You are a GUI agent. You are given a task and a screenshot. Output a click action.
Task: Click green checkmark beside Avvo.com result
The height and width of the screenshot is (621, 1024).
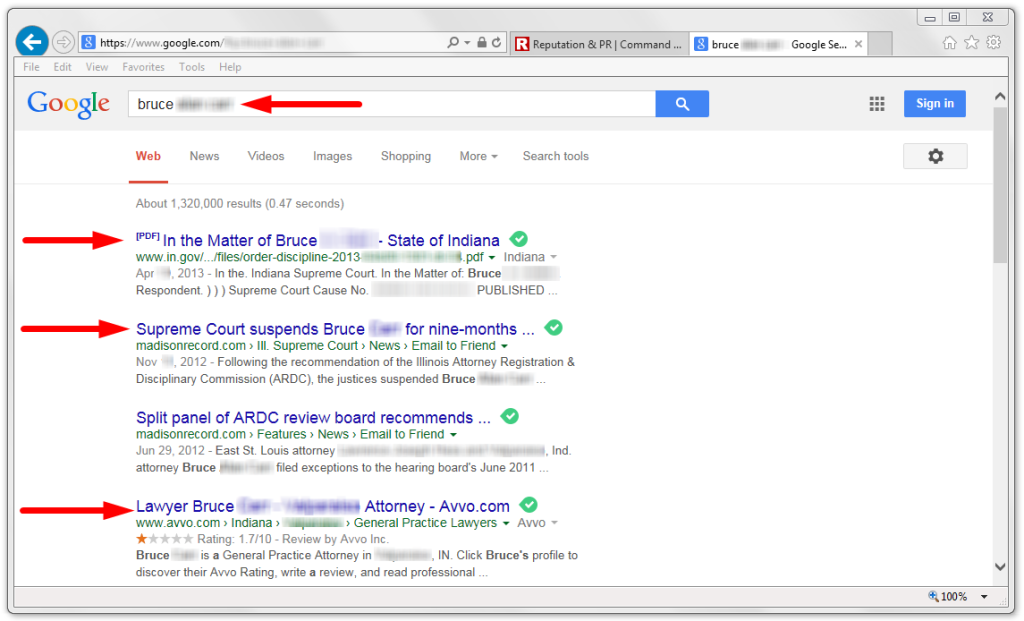(528, 505)
